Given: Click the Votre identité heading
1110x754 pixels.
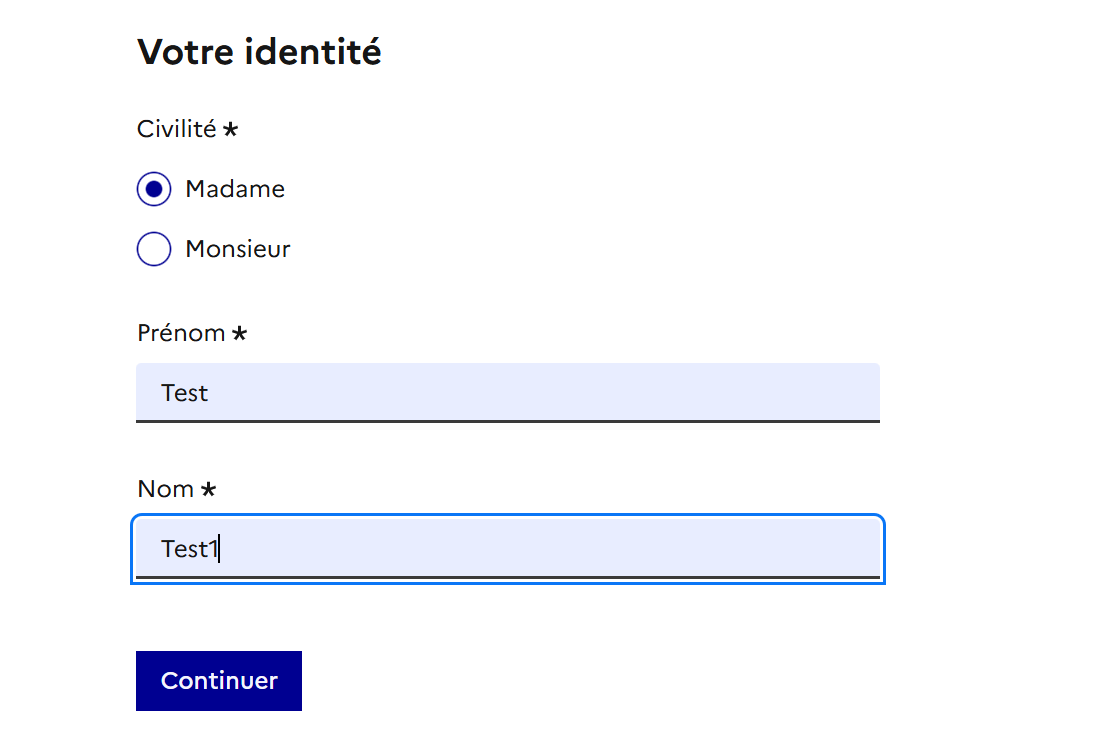Looking at the screenshot, I should [259, 52].
